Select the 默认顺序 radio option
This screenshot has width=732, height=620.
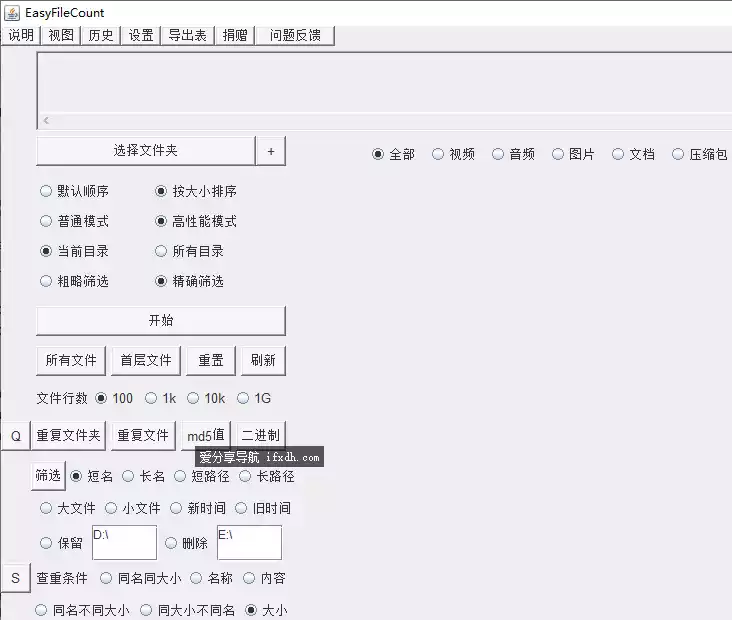75,191
